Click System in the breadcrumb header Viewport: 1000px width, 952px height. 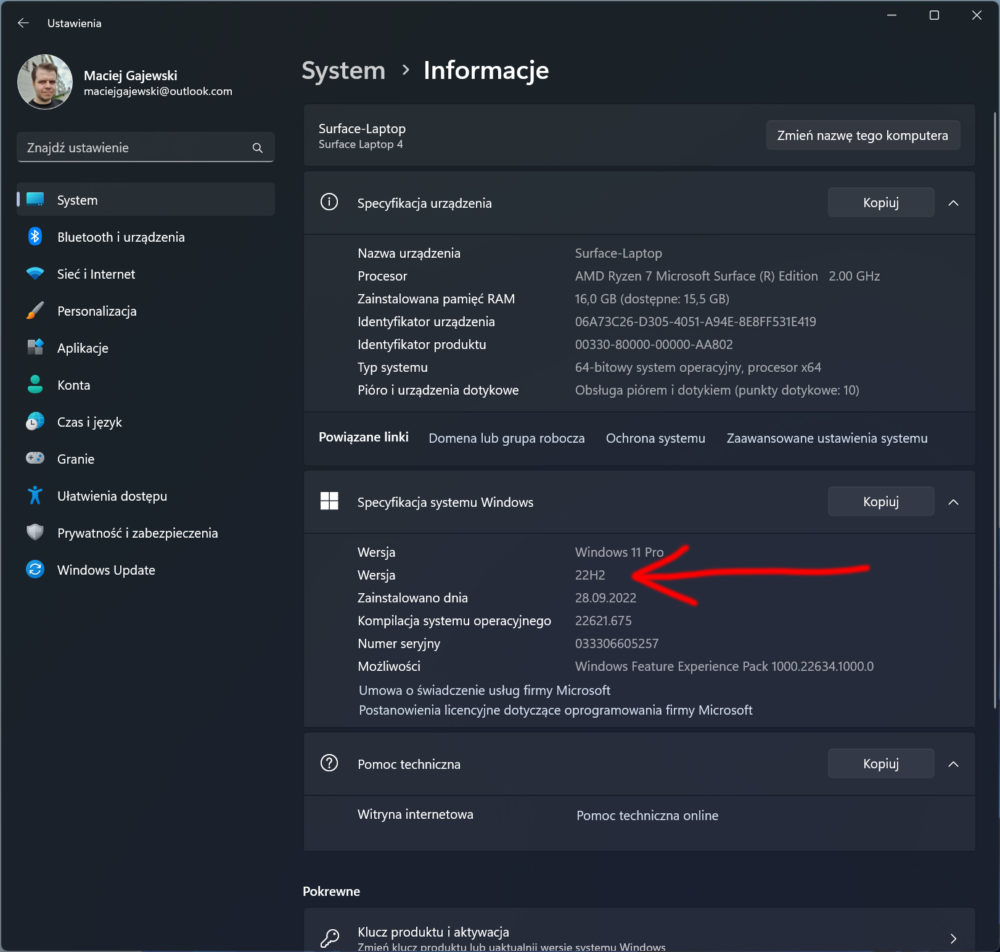[343, 70]
